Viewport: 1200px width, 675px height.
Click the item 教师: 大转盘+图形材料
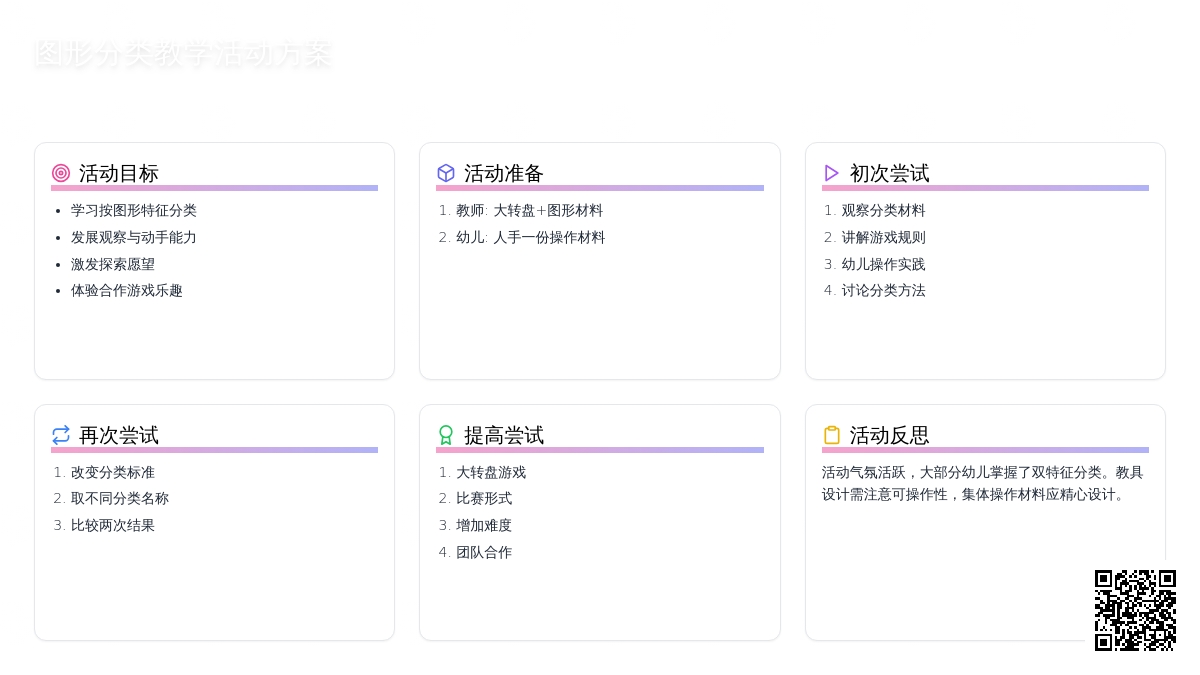pyautogui.click(x=530, y=211)
